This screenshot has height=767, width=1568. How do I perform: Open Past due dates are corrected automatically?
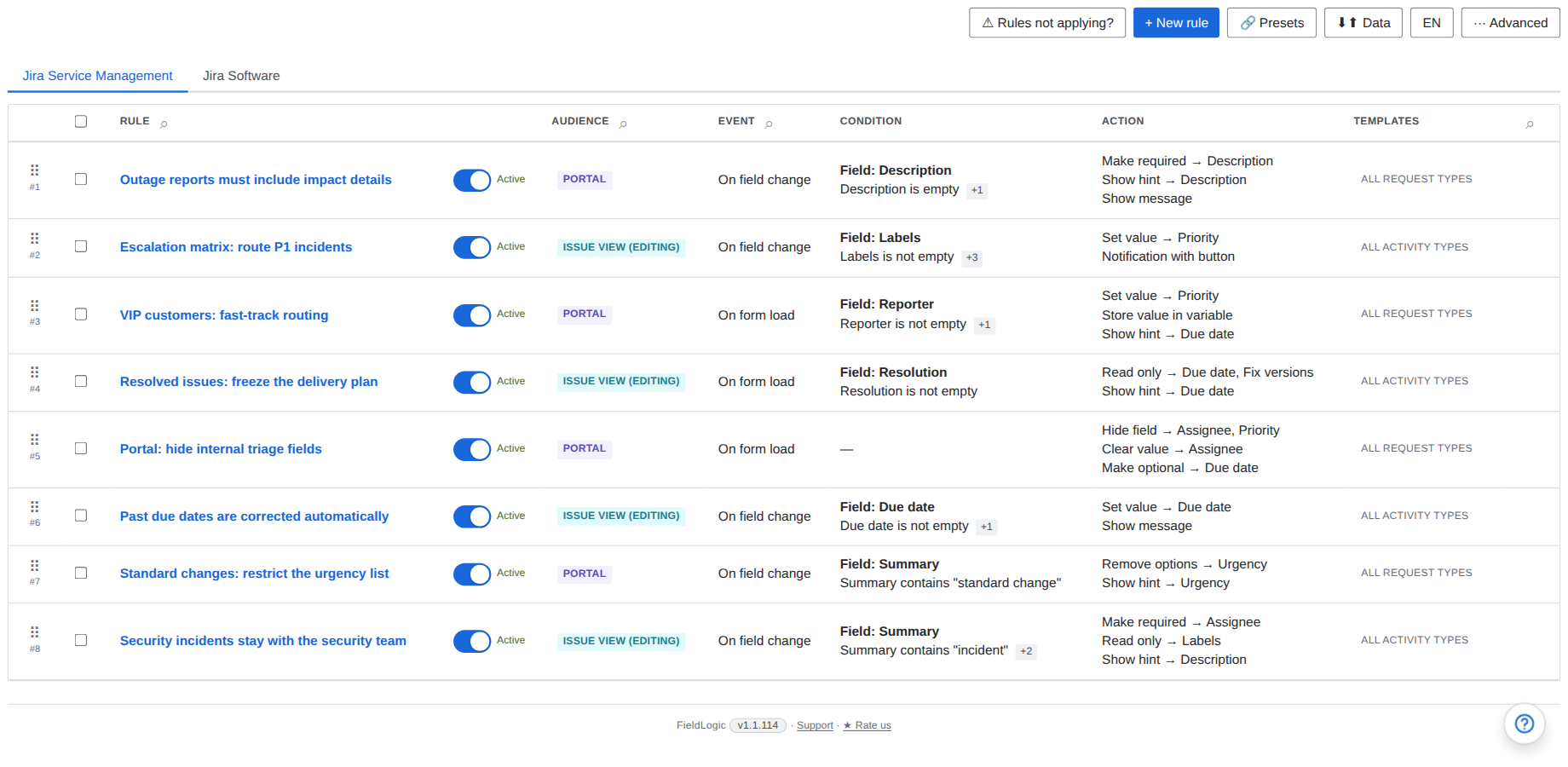[x=254, y=516]
